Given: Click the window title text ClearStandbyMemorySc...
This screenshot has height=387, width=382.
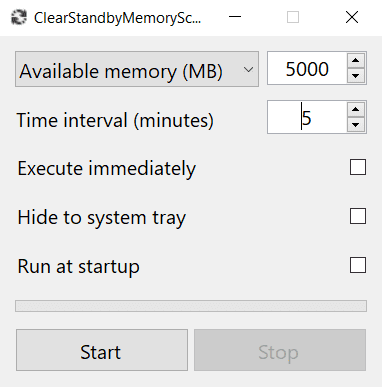Looking at the screenshot, I should (117, 18).
